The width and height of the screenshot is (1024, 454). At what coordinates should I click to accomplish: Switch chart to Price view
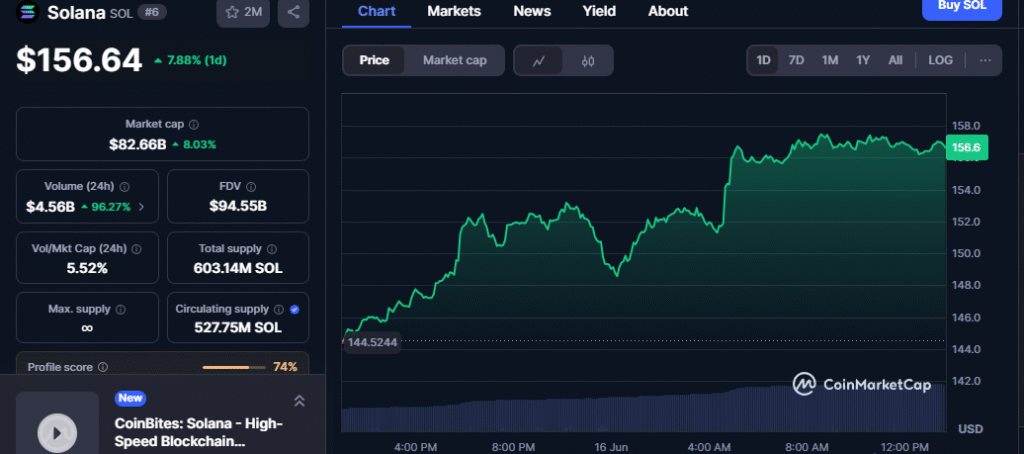coord(374,61)
